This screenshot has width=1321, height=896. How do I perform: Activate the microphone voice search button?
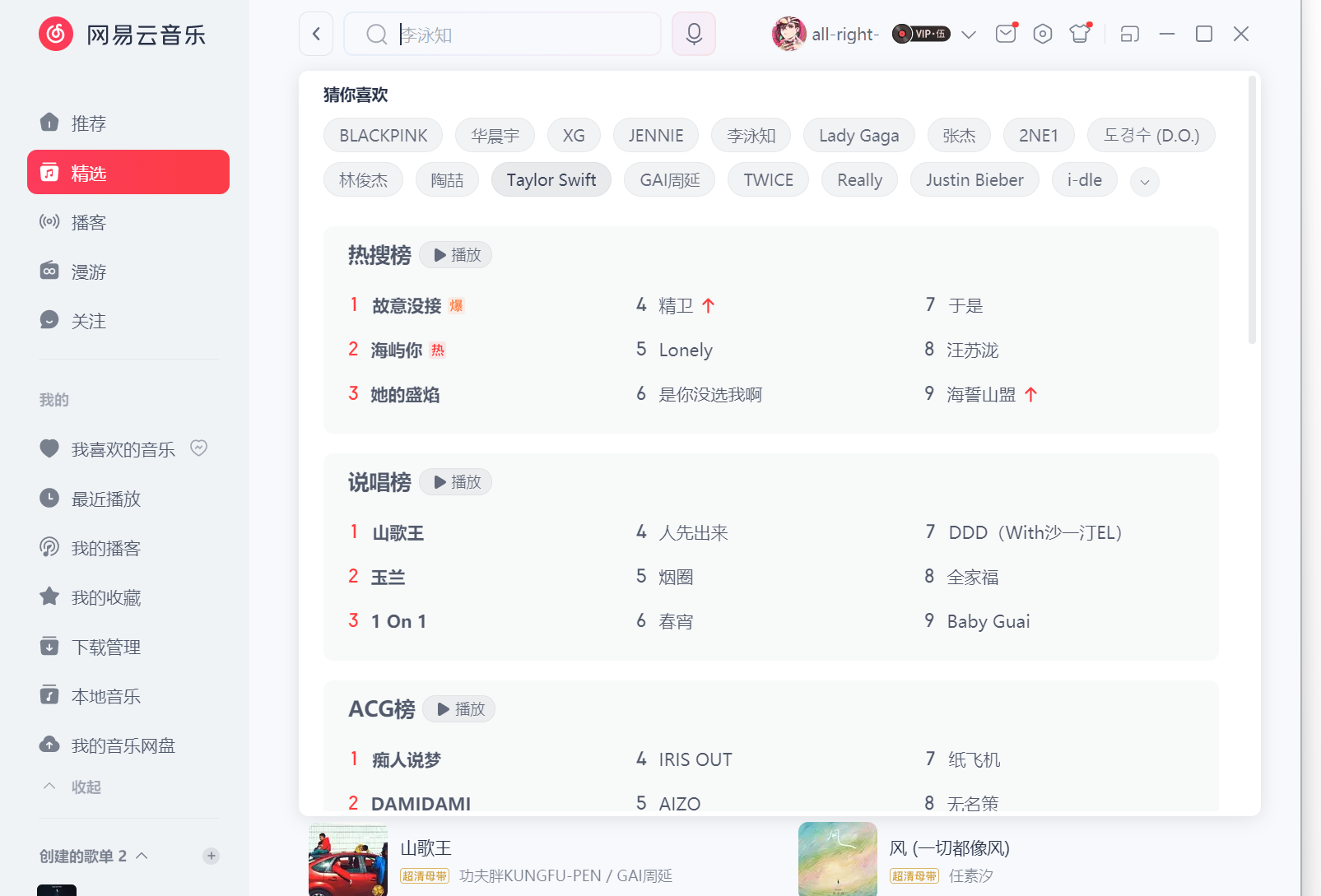(694, 34)
